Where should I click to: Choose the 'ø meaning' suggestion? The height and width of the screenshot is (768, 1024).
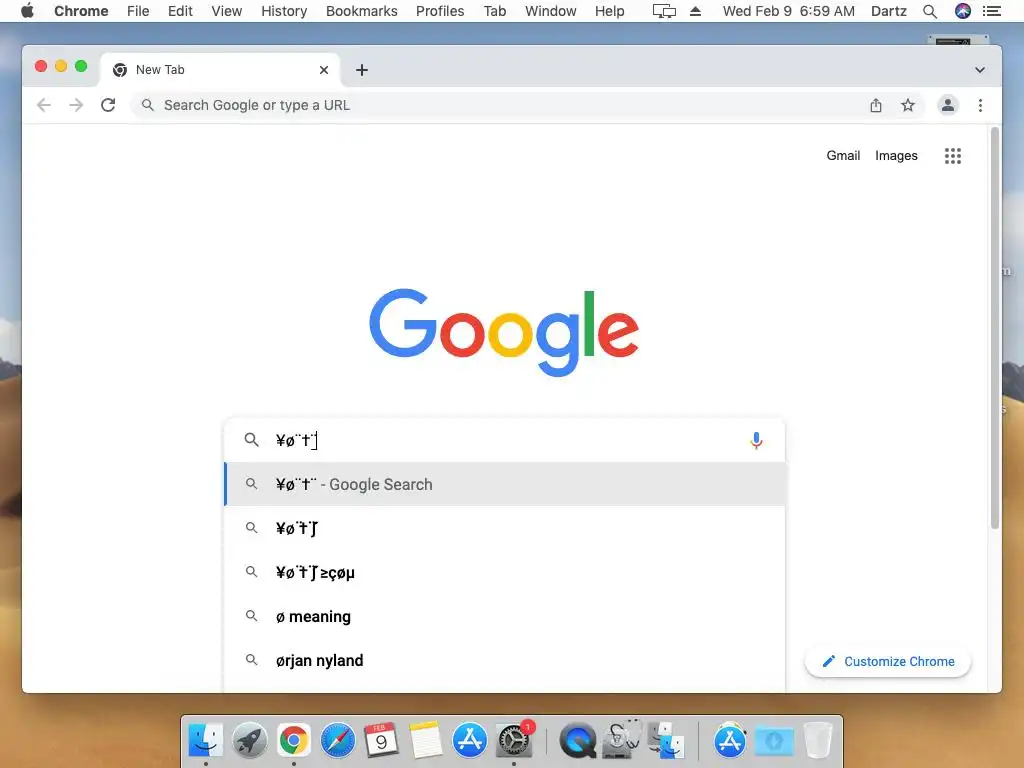click(x=505, y=616)
